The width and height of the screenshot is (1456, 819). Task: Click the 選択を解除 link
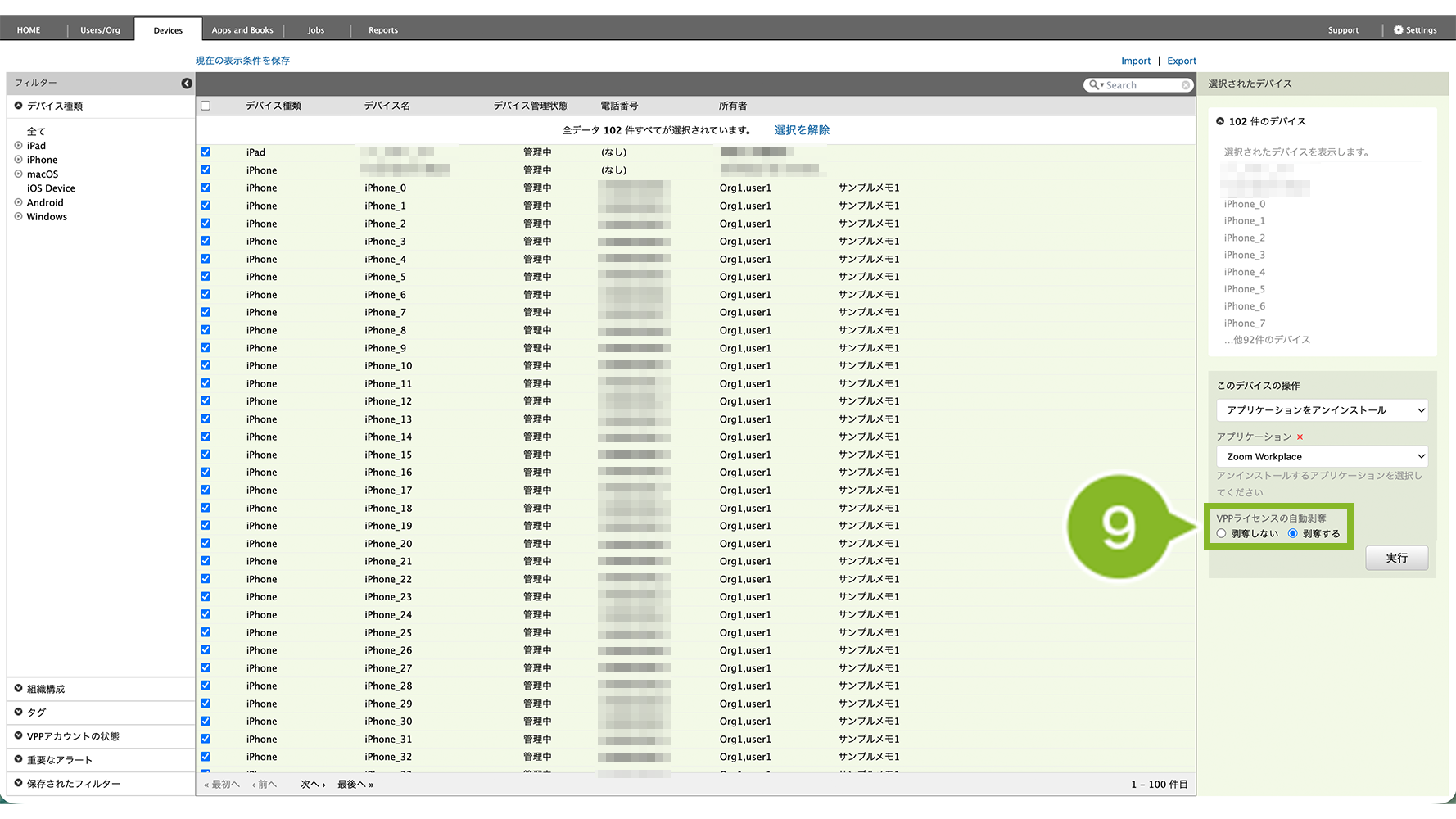(x=802, y=130)
